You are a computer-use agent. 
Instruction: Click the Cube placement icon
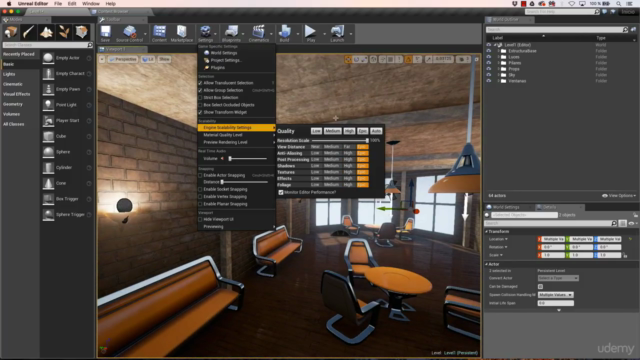48,136
